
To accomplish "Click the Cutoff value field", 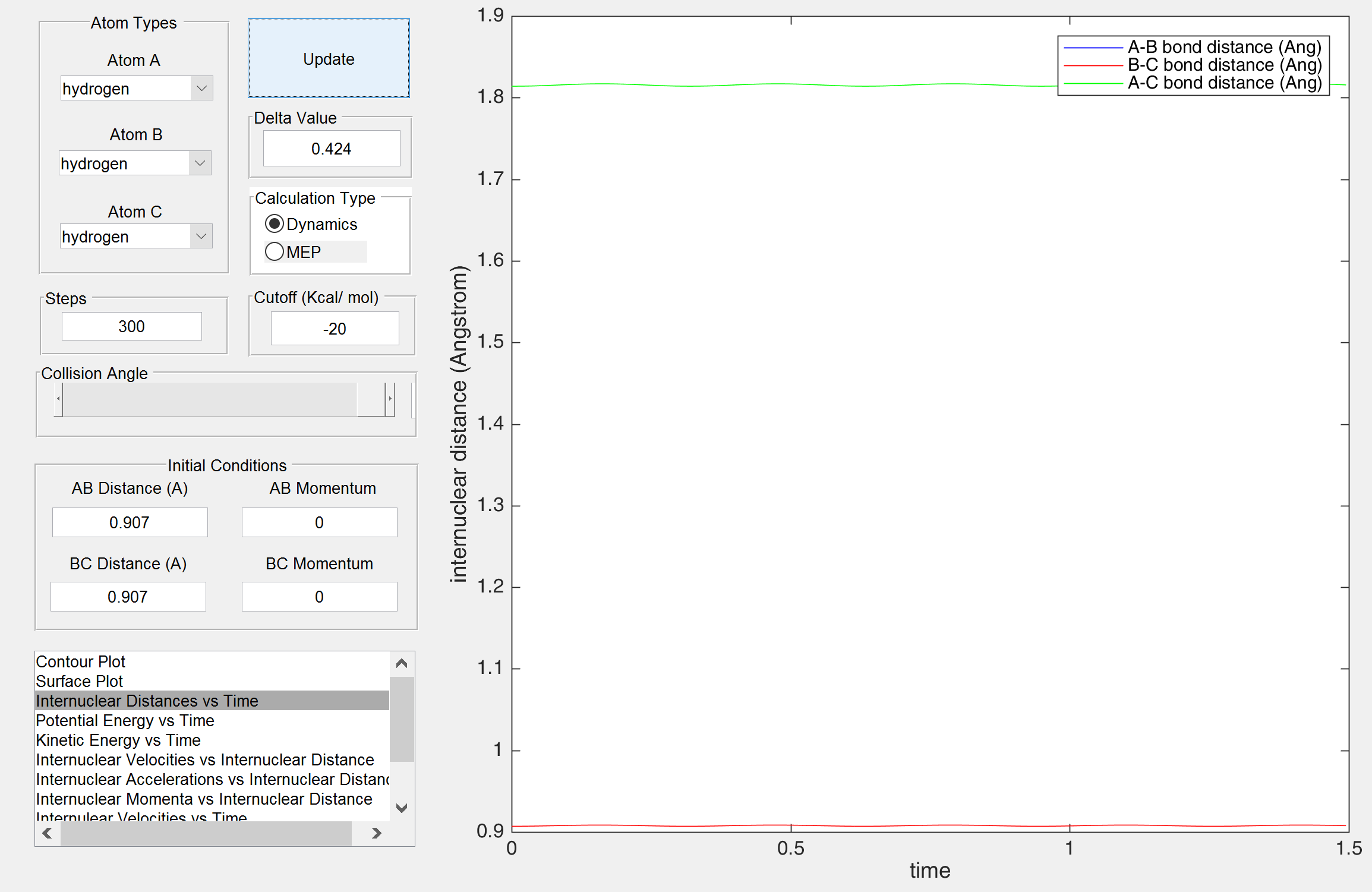I will 335,329.
